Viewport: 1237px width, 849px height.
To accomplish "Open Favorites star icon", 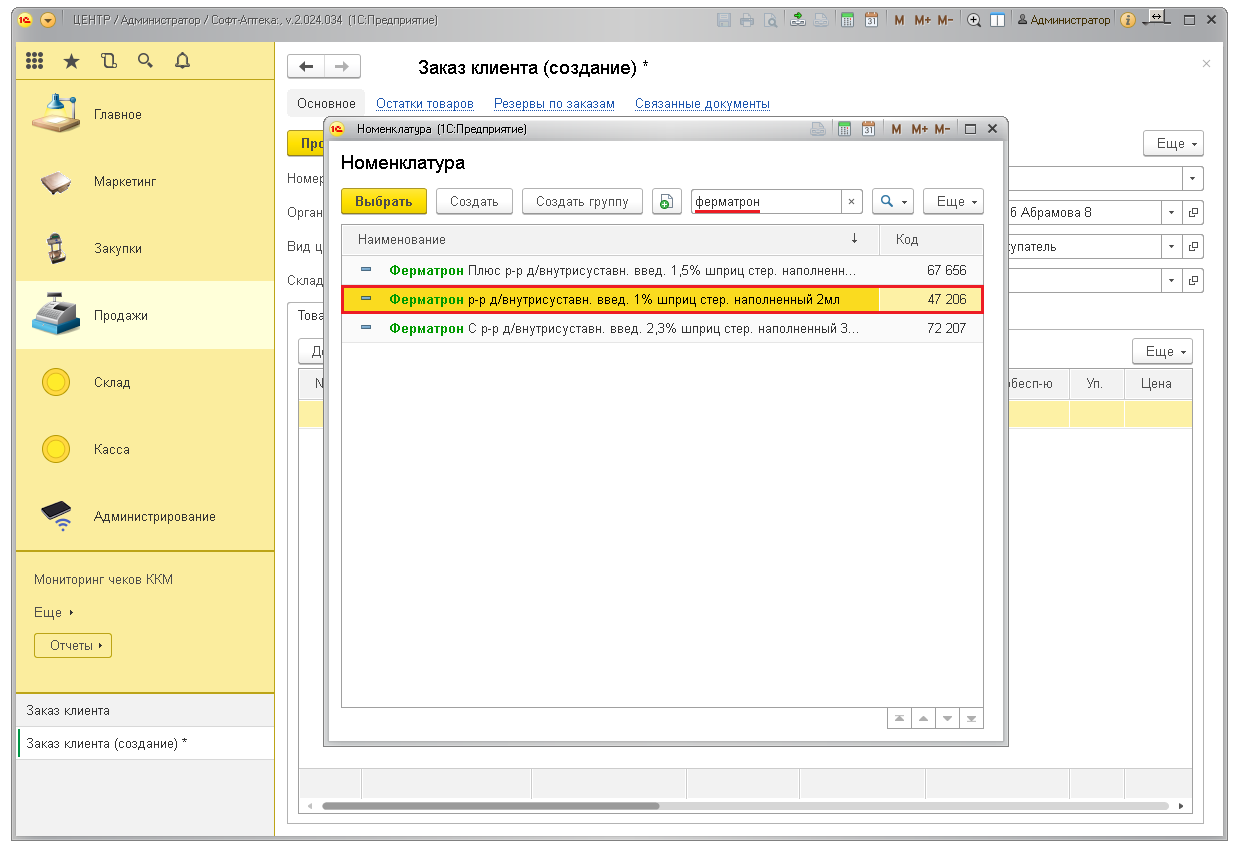I will pos(71,61).
